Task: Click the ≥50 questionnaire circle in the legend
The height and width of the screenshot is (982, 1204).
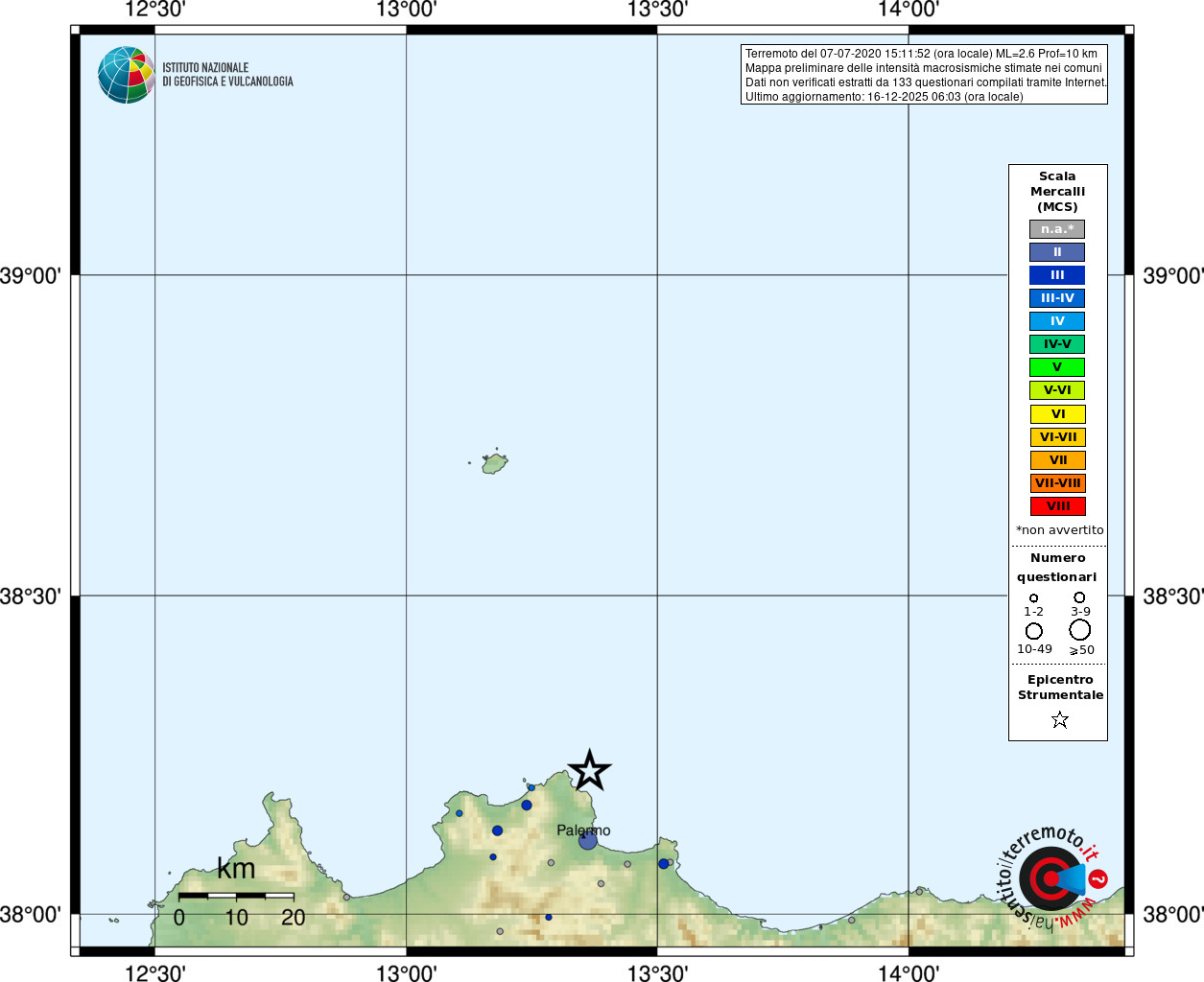Action: coord(1080,630)
